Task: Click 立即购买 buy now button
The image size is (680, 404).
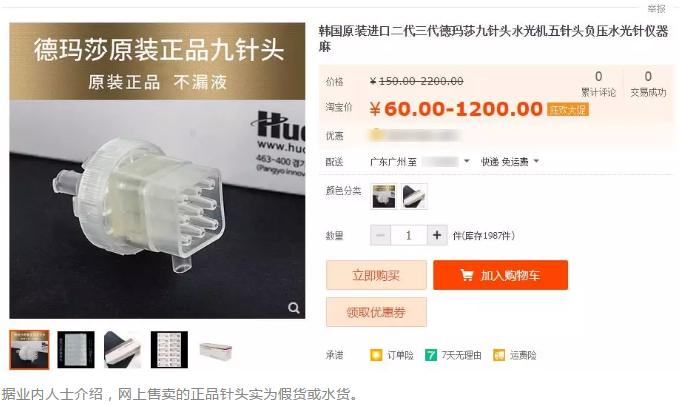Action: click(376, 275)
